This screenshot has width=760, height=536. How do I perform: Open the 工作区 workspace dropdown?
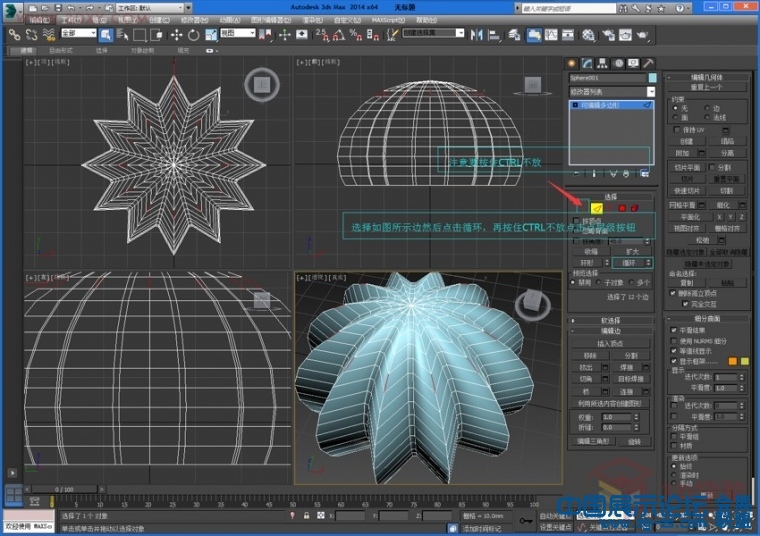(155, 8)
